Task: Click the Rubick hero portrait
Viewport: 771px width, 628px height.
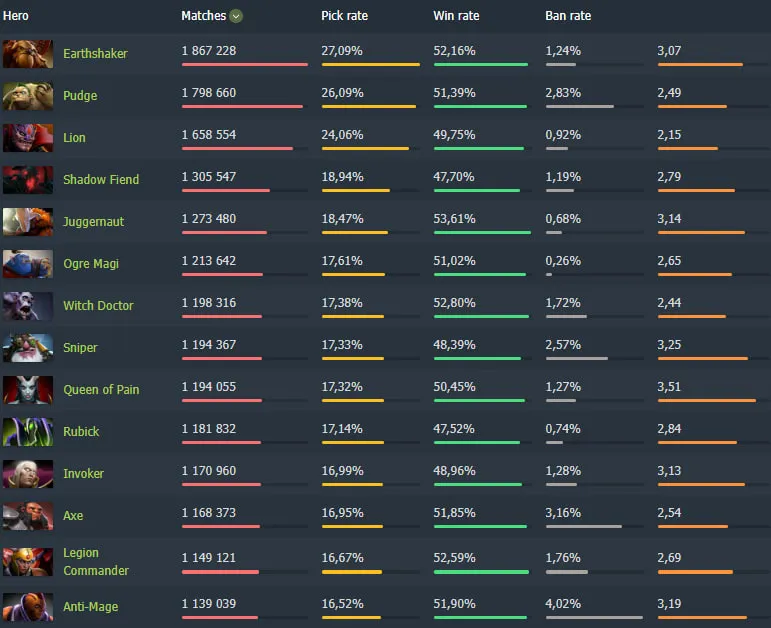Action: pyautogui.click(x=28, y=432)
